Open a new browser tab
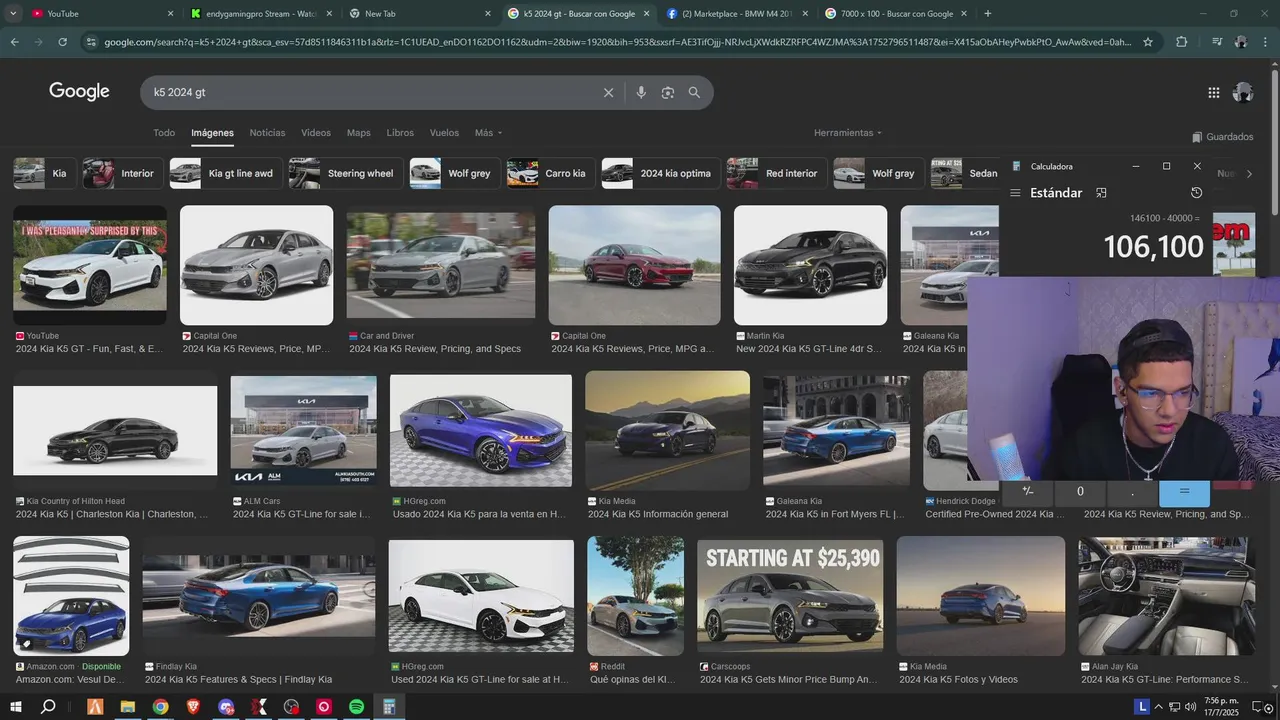 tap(988, 14)
